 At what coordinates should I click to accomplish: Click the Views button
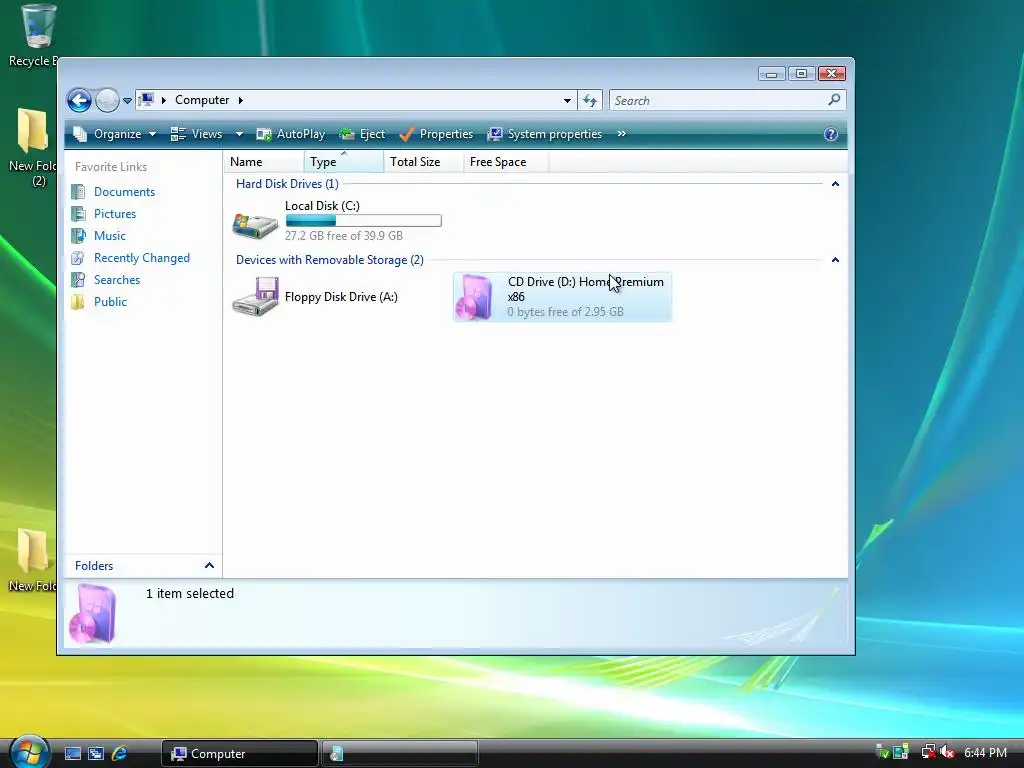197,134
